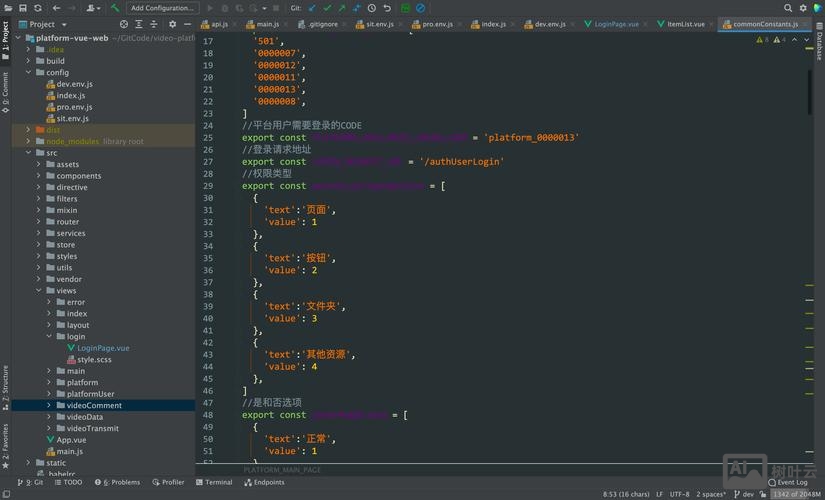Click the Add Configuration button
Viewport: 825px width, 500px height.
point(163,8)
